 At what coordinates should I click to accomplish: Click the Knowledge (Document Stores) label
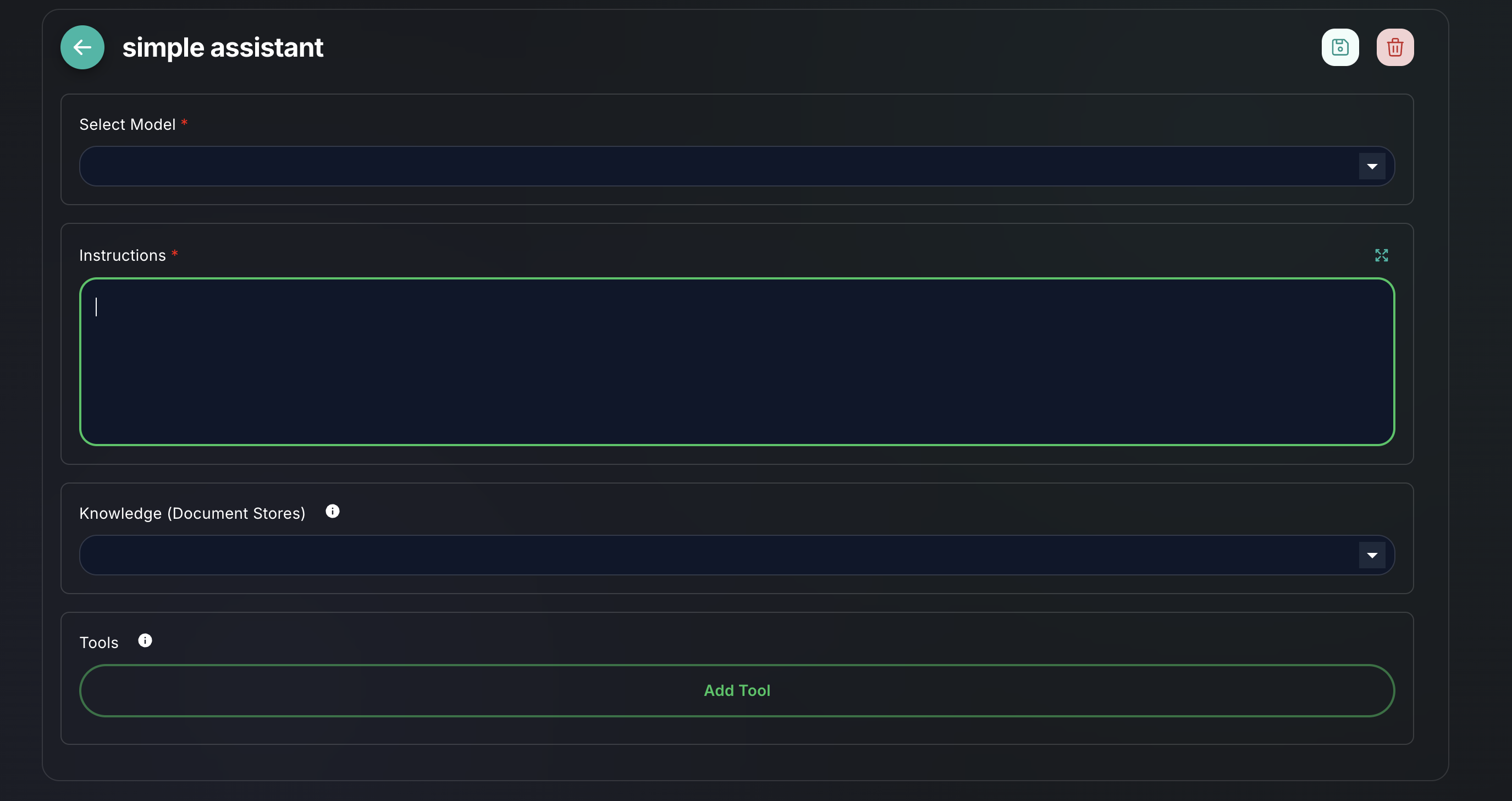tap(192, 513)
